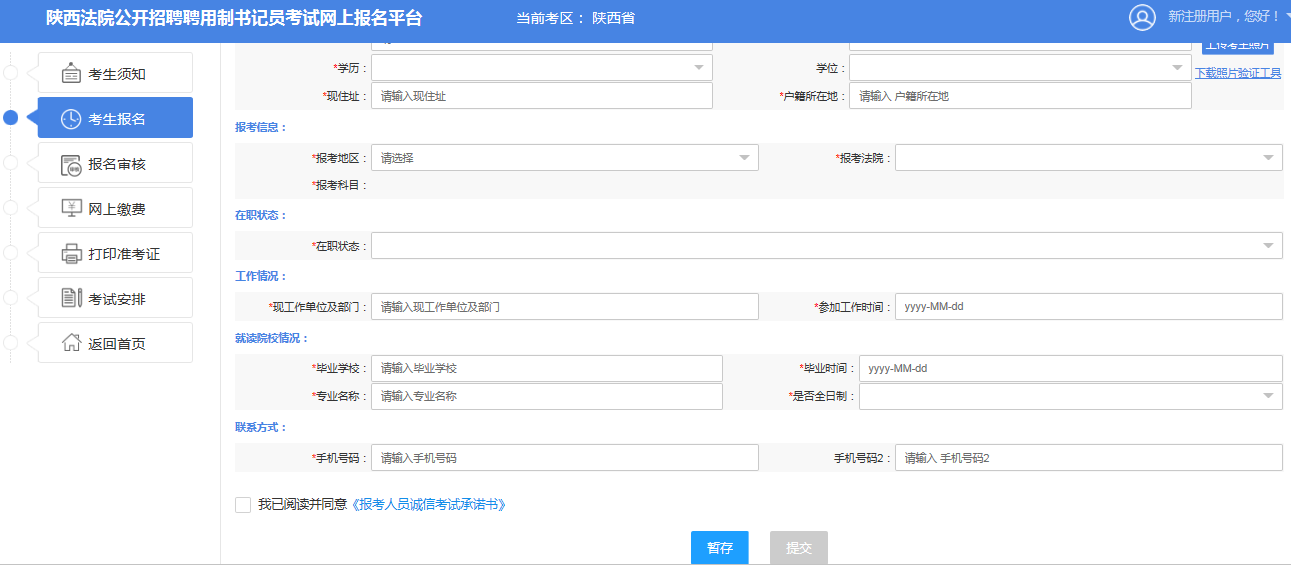Click the 上传考生照片 button
Image resolution: width=1291 pixels, height=566 pixels.
click(x=1238, y=45)
